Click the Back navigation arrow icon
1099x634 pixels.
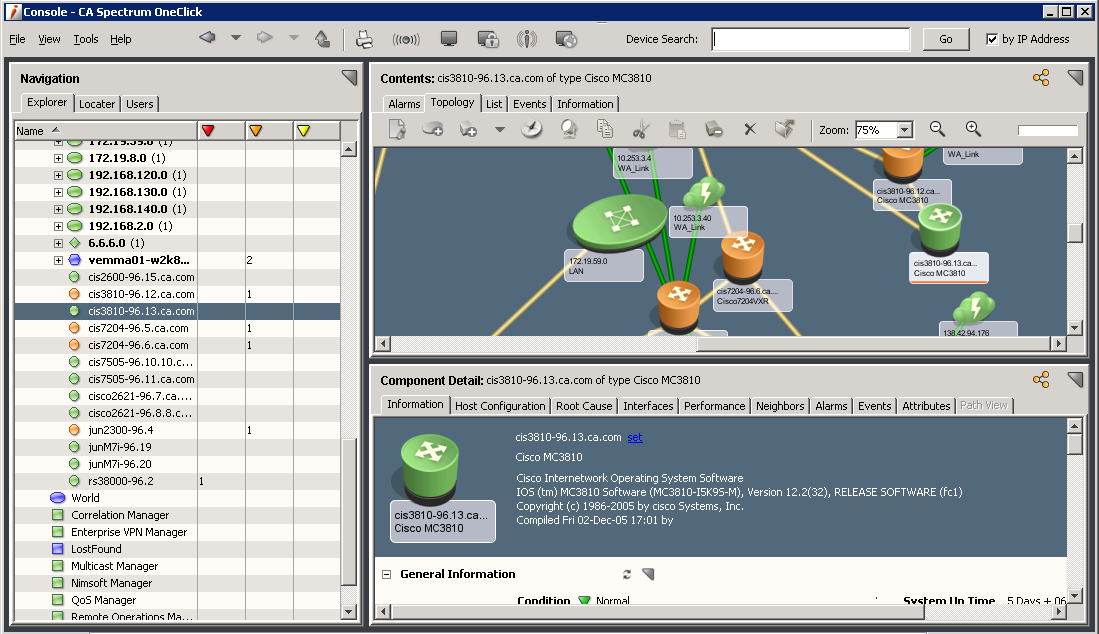click(x=207, y=38)
